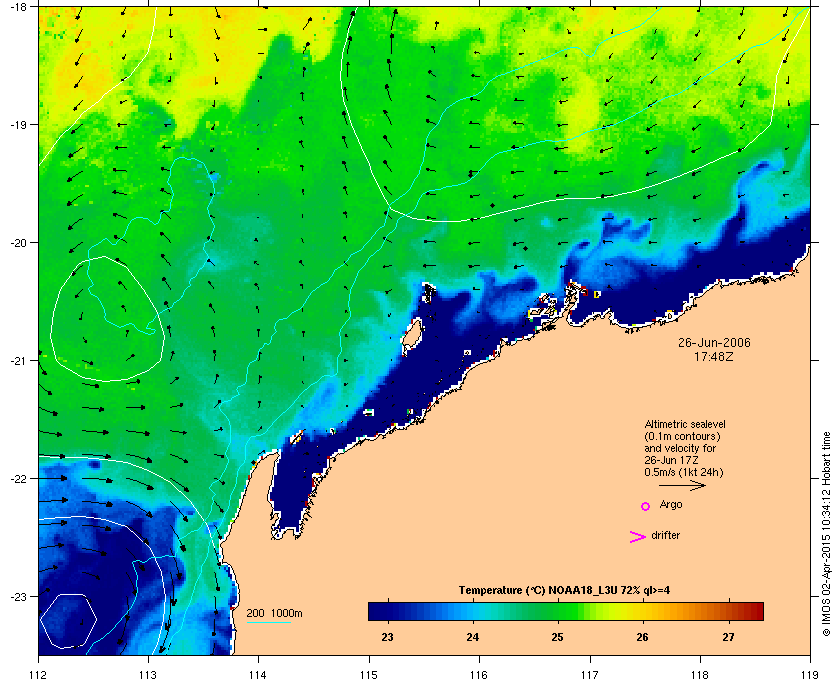The height and width of the screenshot is (680, 840).
Task: Click the longitude axis label 118
Action: tap(700, 675)
